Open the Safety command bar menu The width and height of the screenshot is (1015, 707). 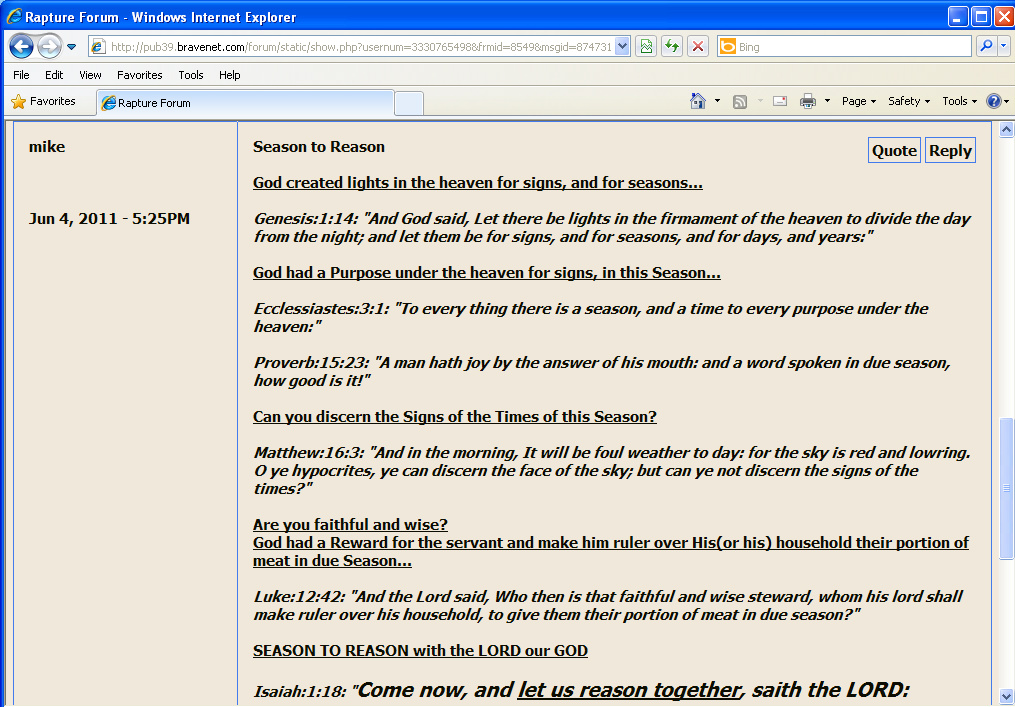click(909, 101)
